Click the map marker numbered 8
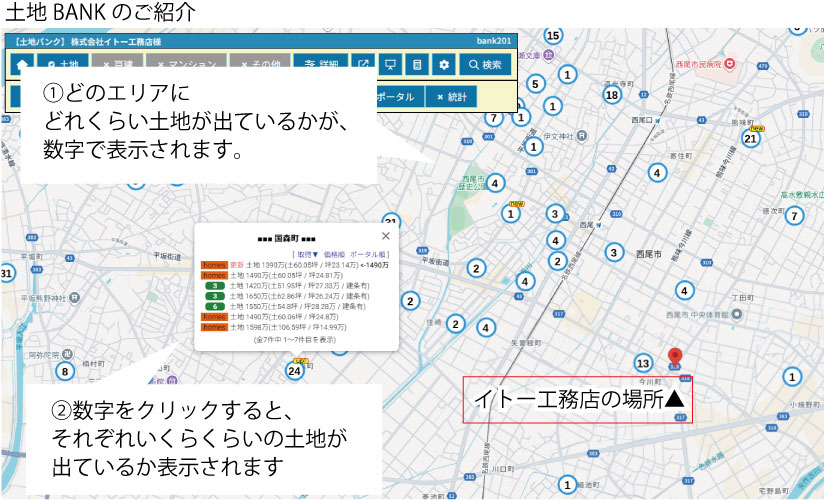 [65, 371]
